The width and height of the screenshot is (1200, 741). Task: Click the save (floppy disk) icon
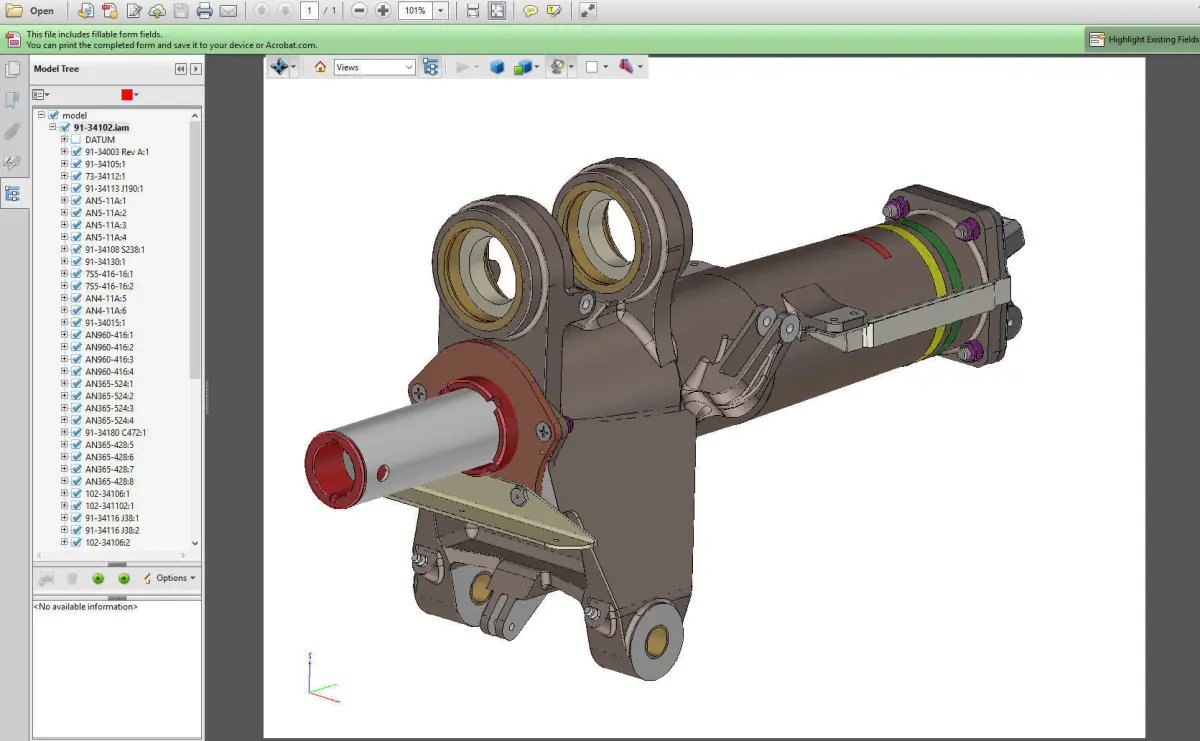181,11
